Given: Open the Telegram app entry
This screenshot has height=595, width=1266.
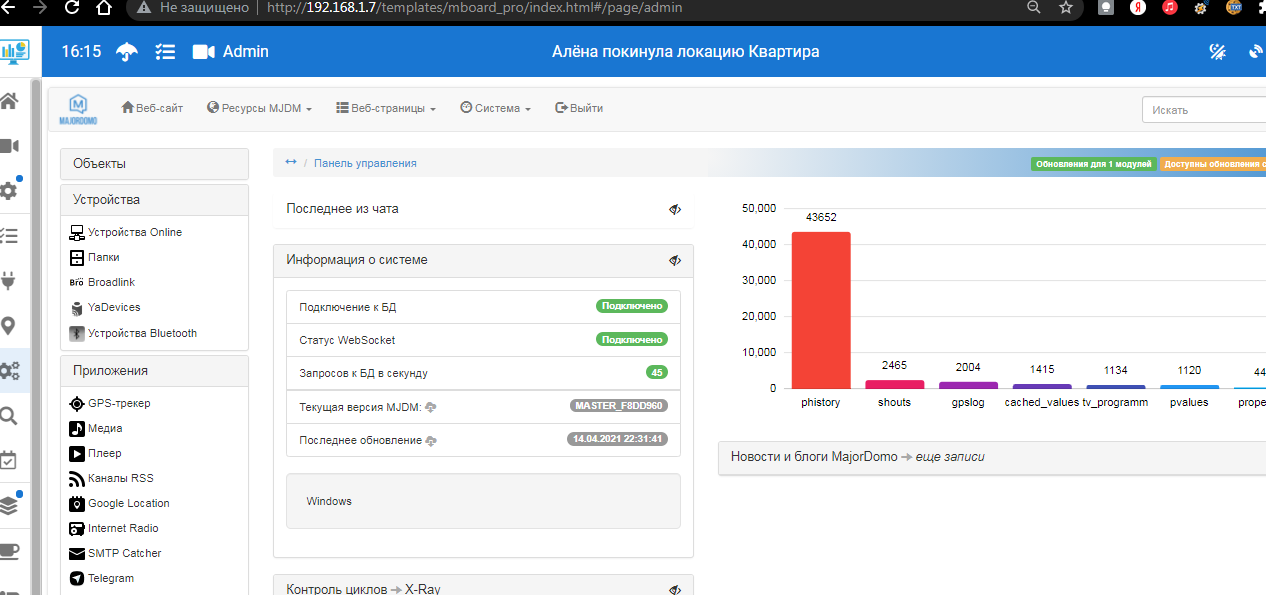Looking at the screenshot, I should pyautogui.click(x=110, y=578).
